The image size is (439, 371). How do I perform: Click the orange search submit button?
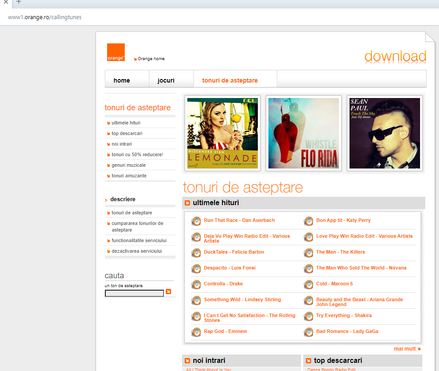(168, 291)
